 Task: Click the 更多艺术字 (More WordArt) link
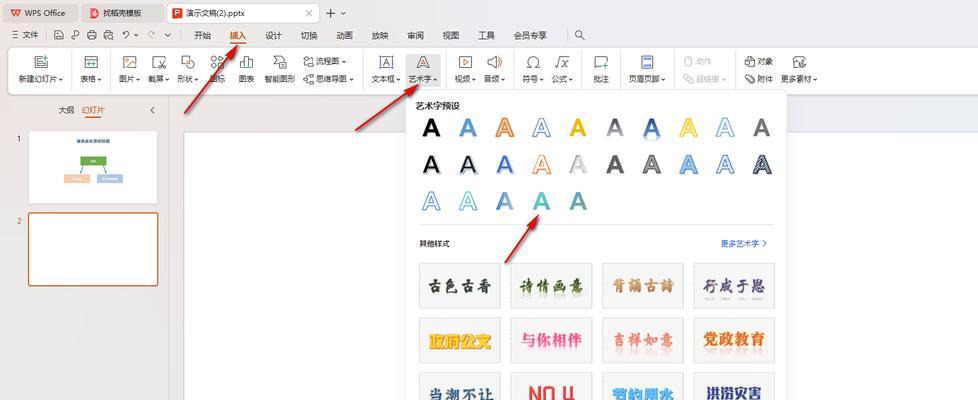[743, 243]
